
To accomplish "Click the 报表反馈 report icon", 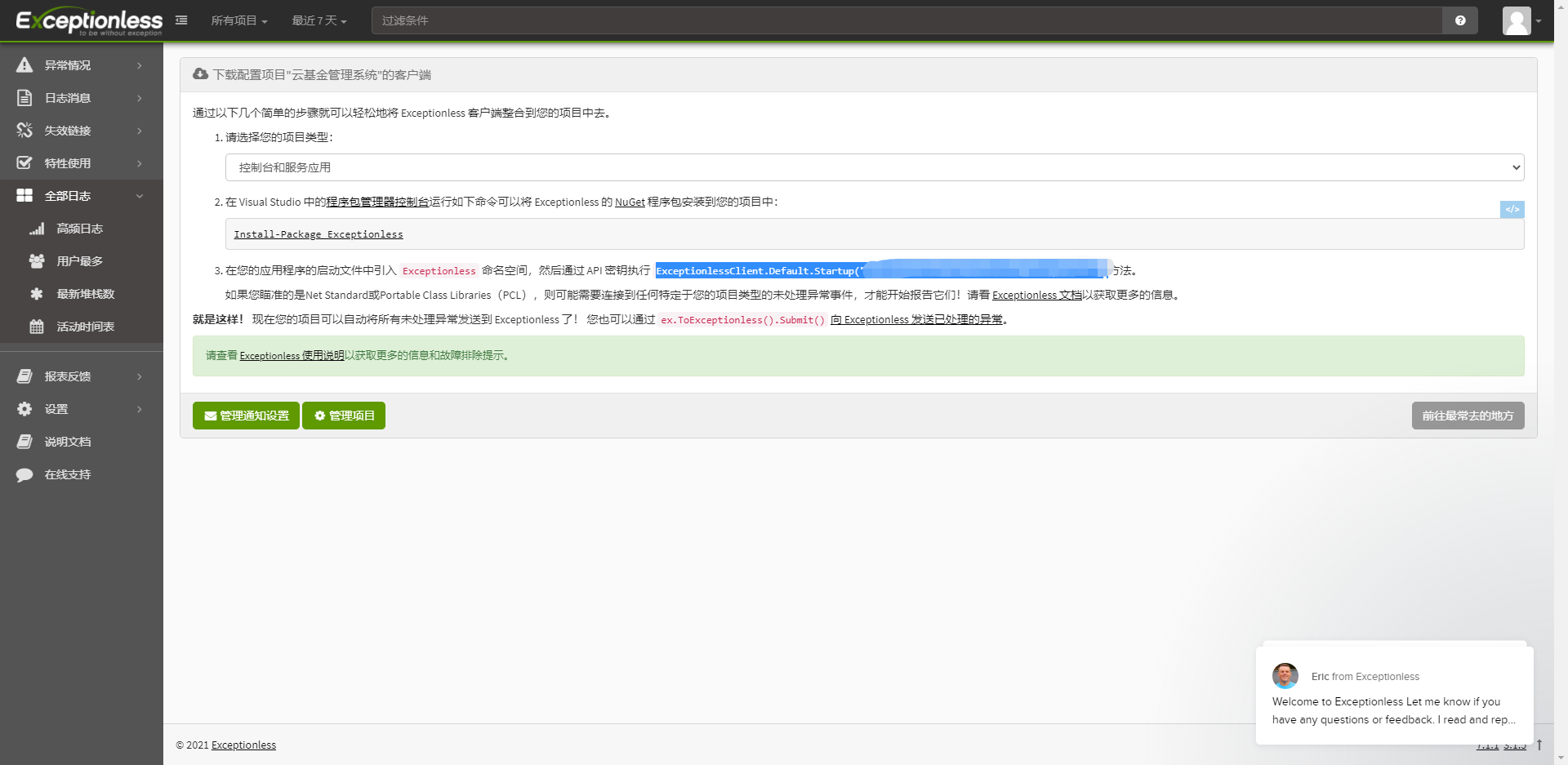I will (24, 376).
